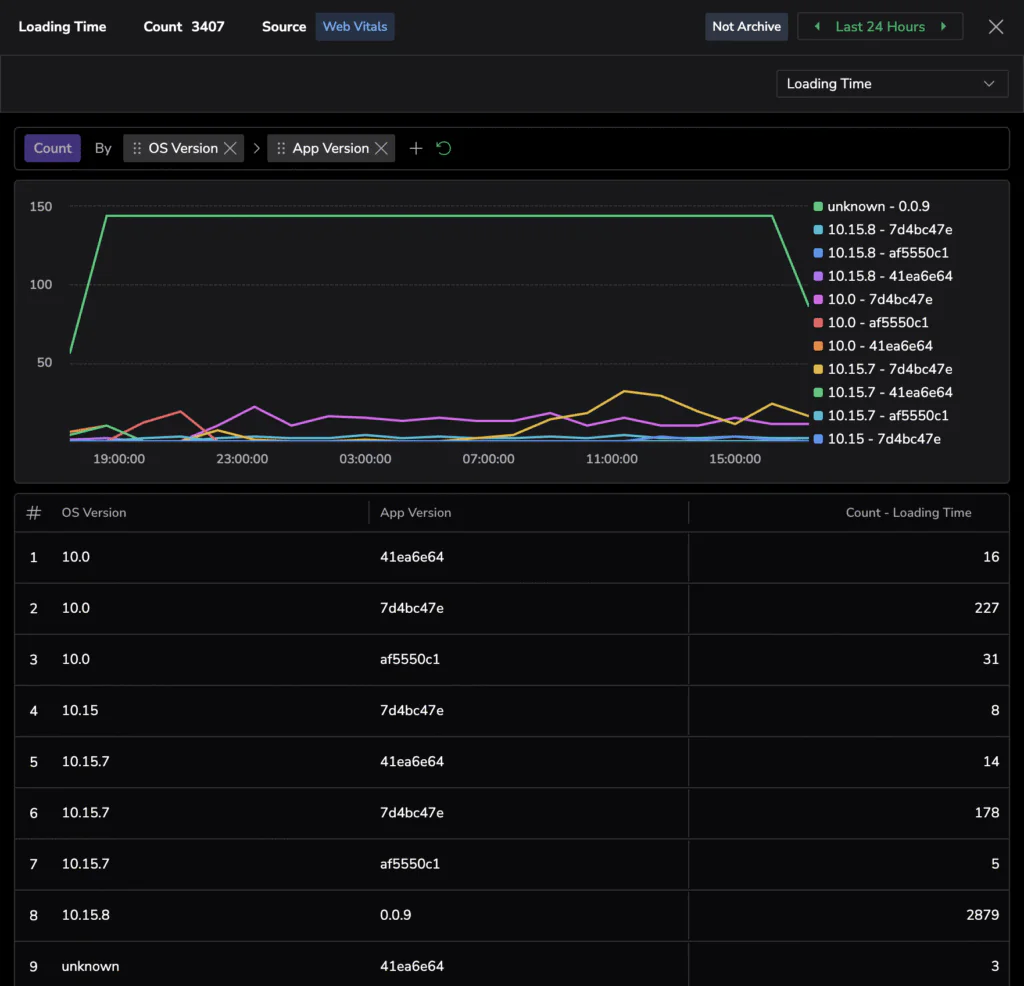Sort by App Version column header
The height and width of the screenshot is (986, 1024).
point(415,513)
